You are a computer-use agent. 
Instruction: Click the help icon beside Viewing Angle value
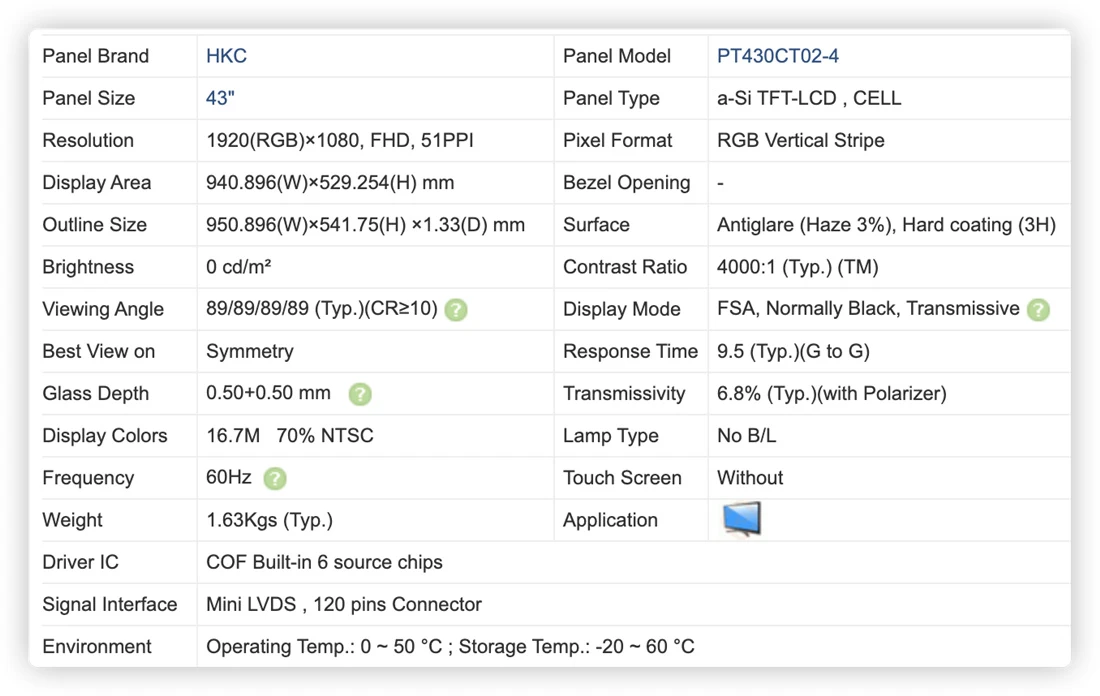456,309
